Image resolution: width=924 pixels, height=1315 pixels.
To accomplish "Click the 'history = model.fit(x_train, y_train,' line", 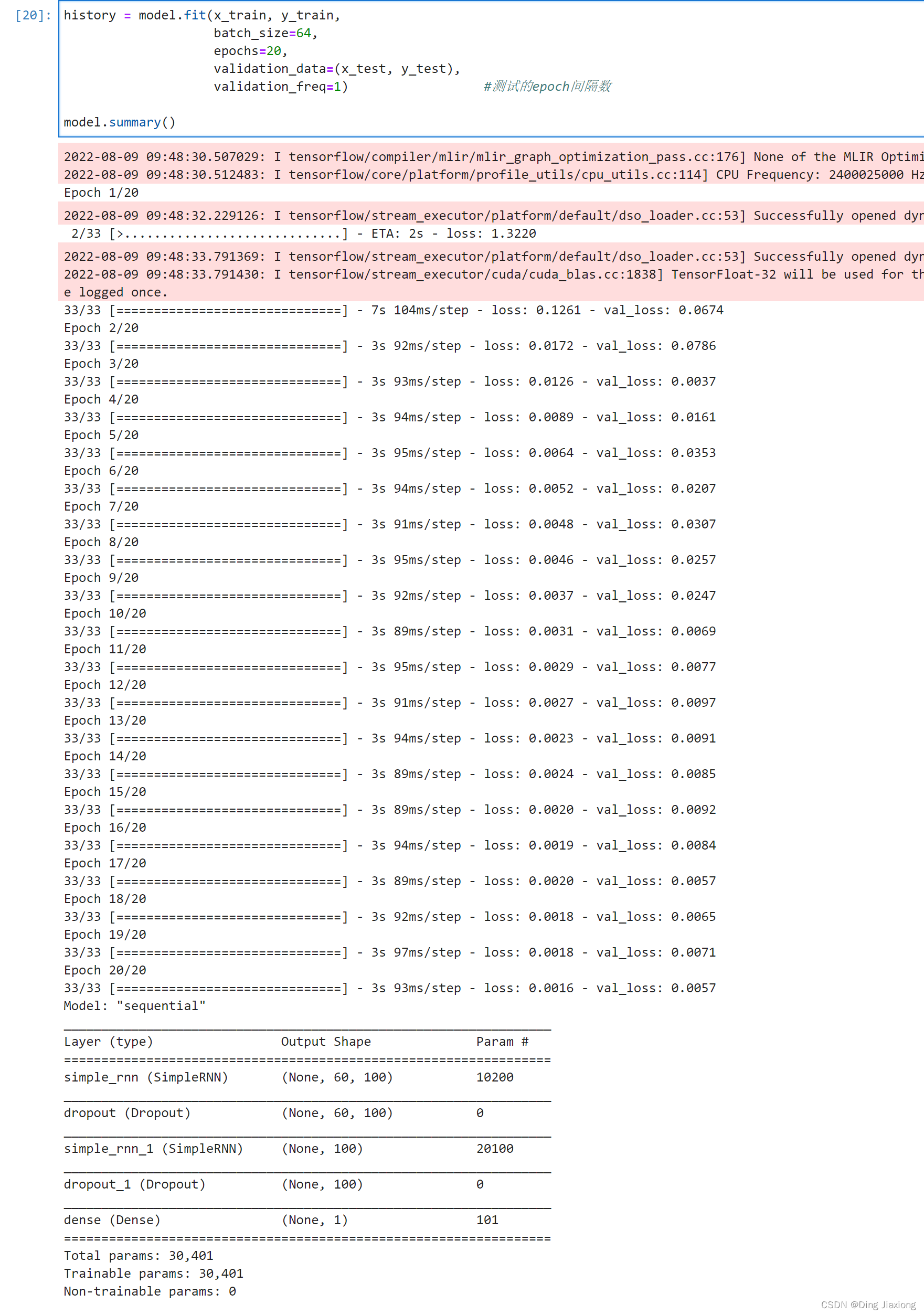I will coord(202,15).
